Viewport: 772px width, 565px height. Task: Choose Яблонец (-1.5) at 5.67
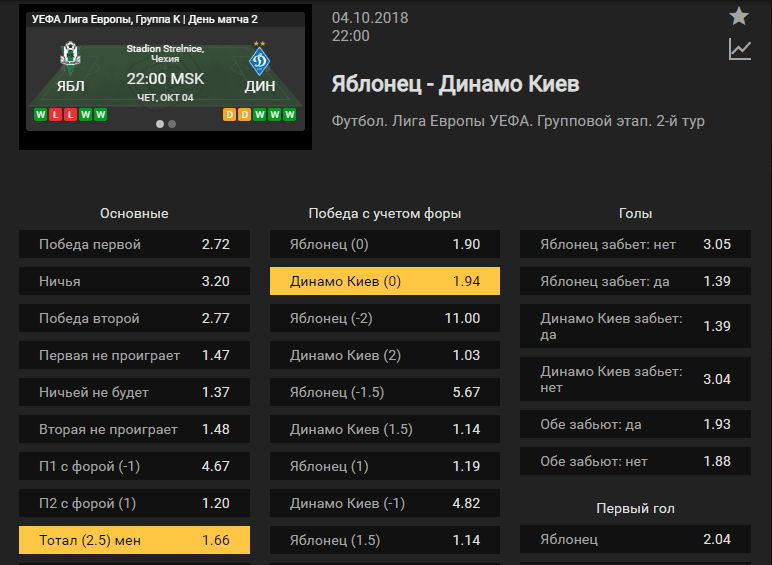(385, 392)
